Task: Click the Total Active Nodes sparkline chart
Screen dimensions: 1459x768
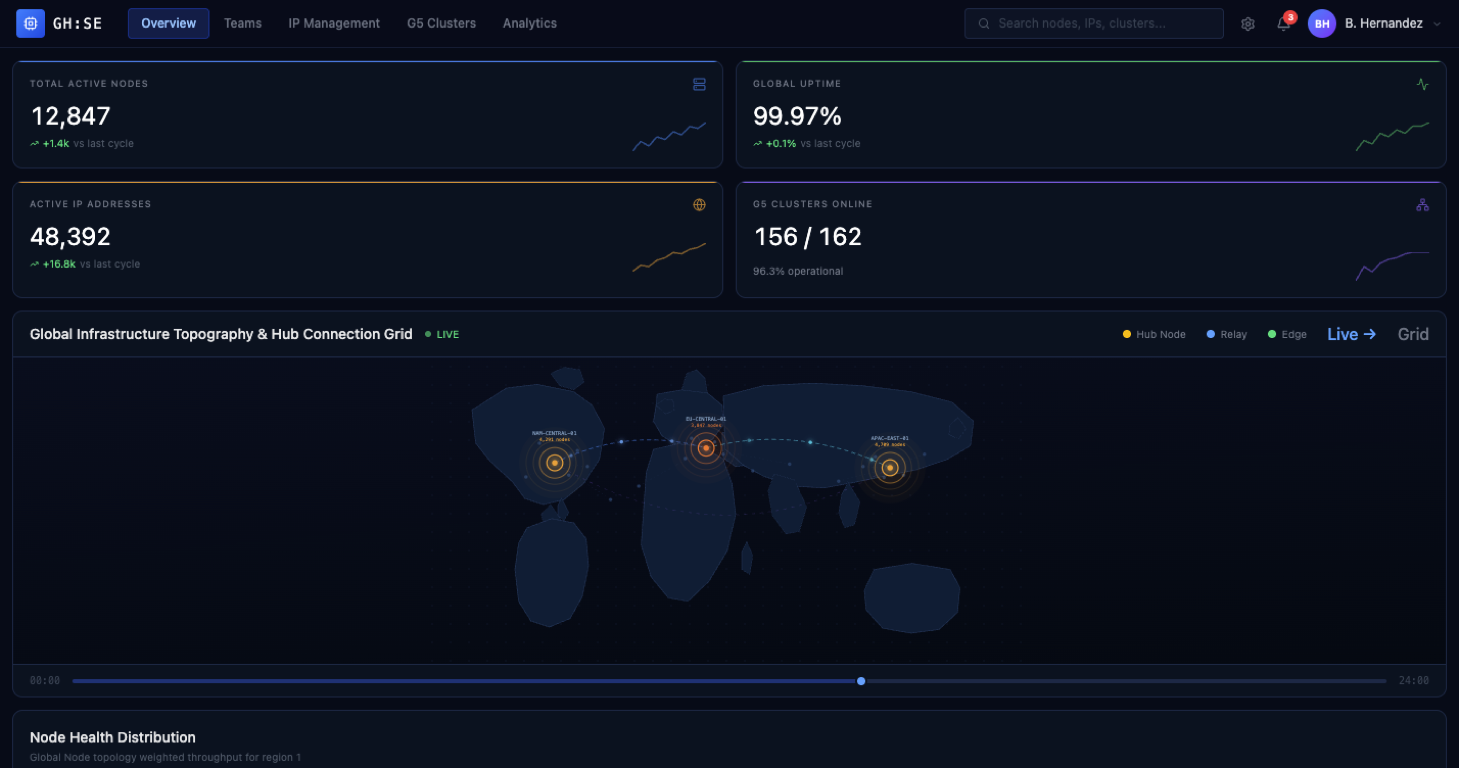Action: 669,136
